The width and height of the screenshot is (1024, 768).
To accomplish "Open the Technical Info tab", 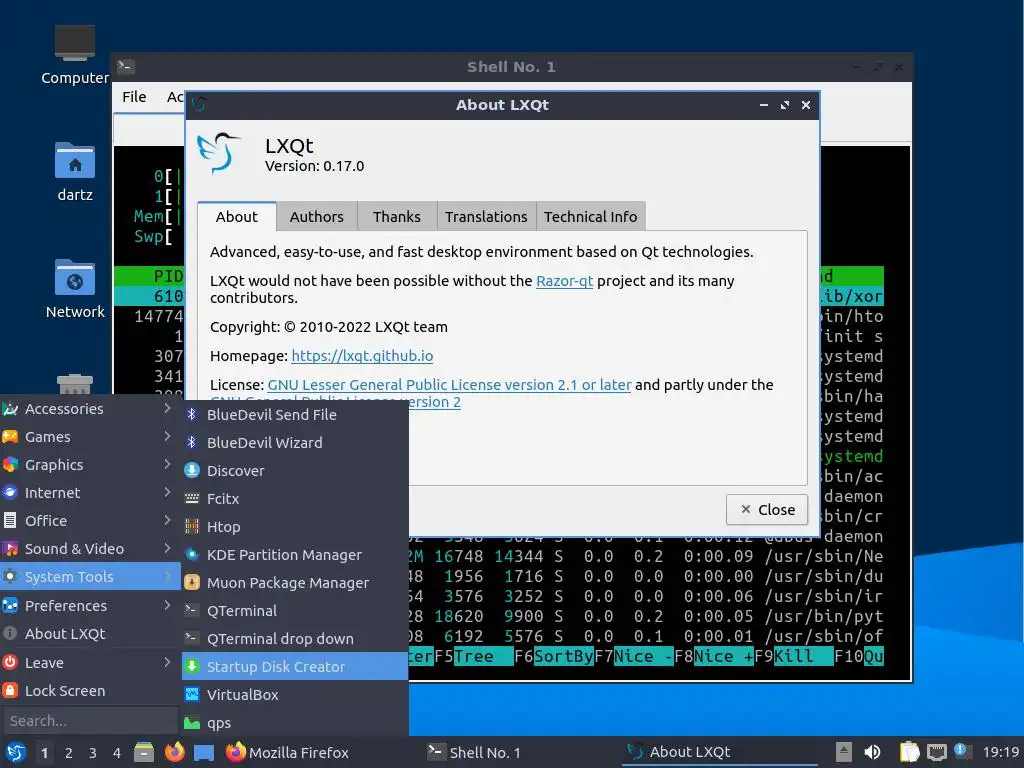I will 590,217.
